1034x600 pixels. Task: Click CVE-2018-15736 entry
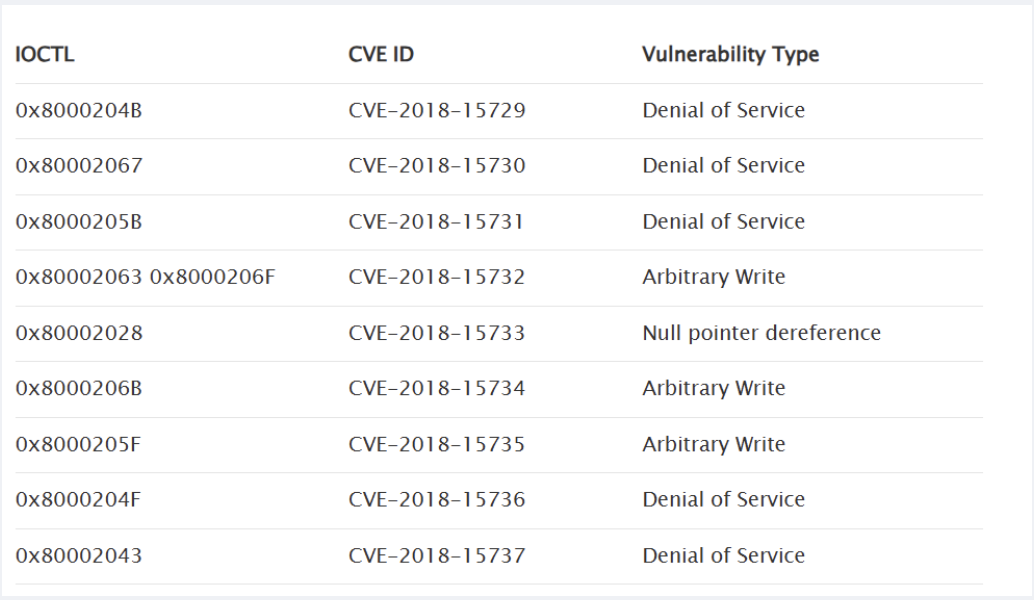coord(437,500)
